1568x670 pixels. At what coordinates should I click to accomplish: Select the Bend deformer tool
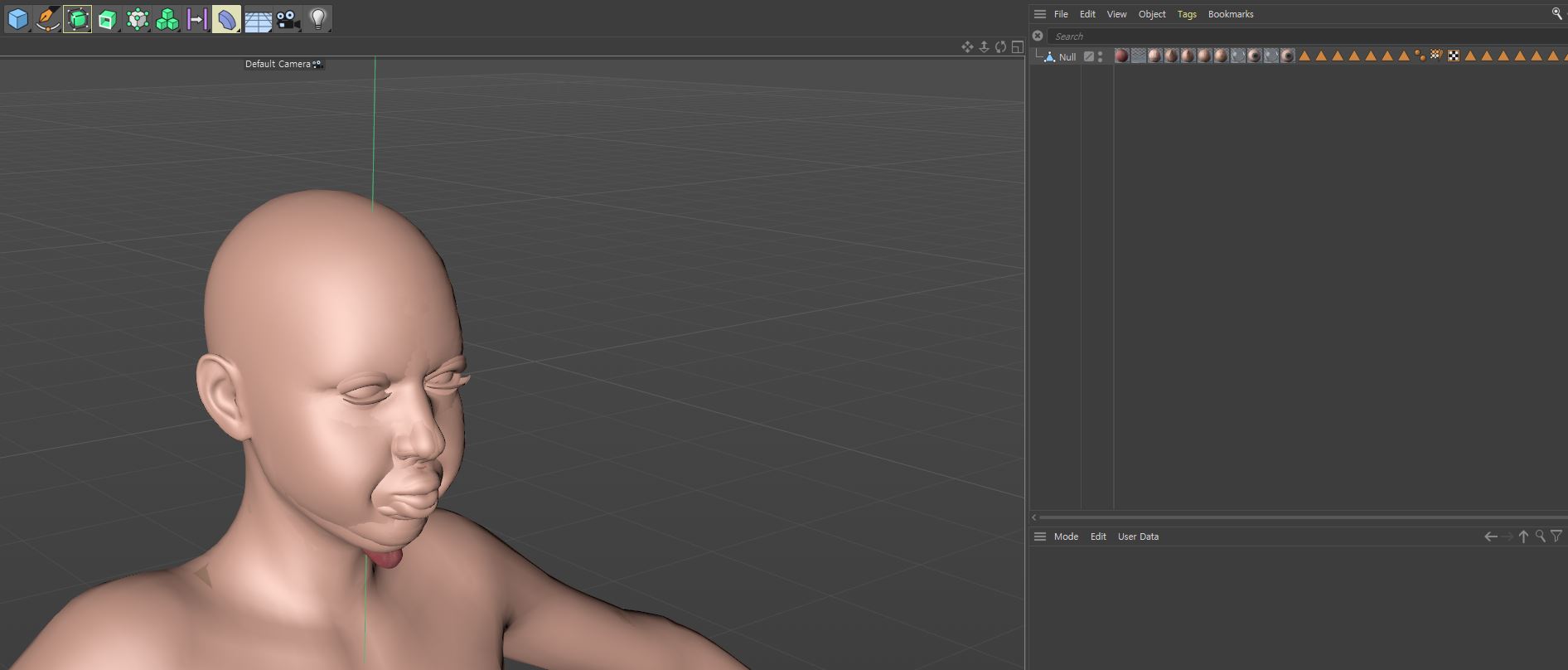tap(226, 19)
